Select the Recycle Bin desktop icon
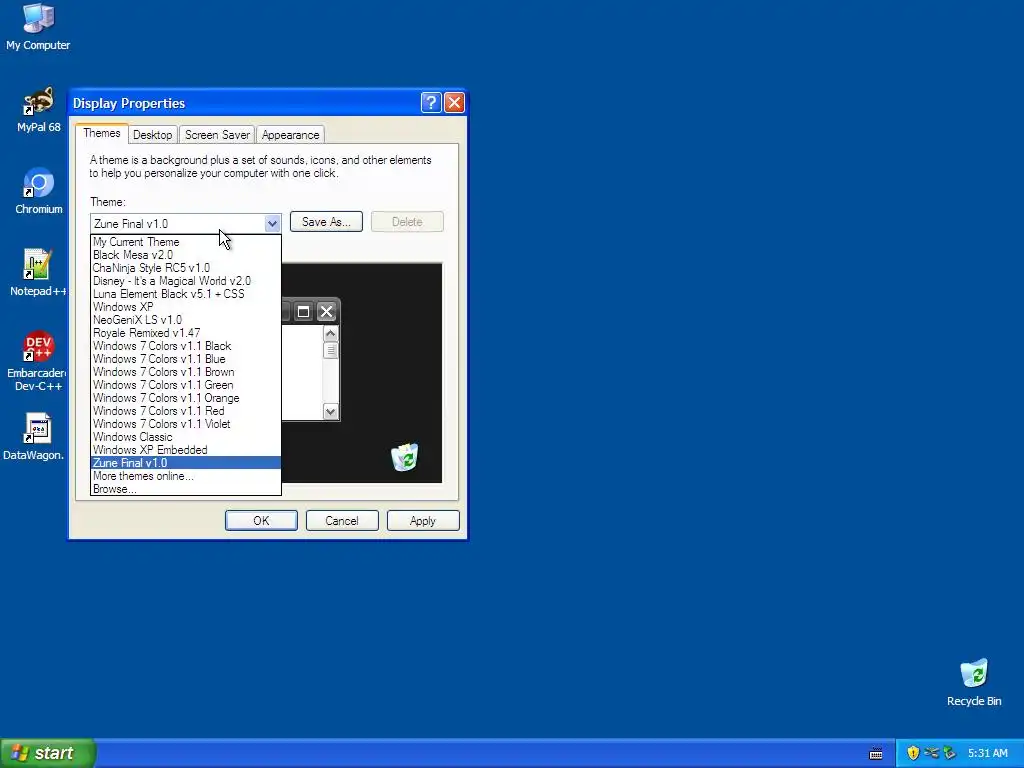 click(x=974, y=682)
